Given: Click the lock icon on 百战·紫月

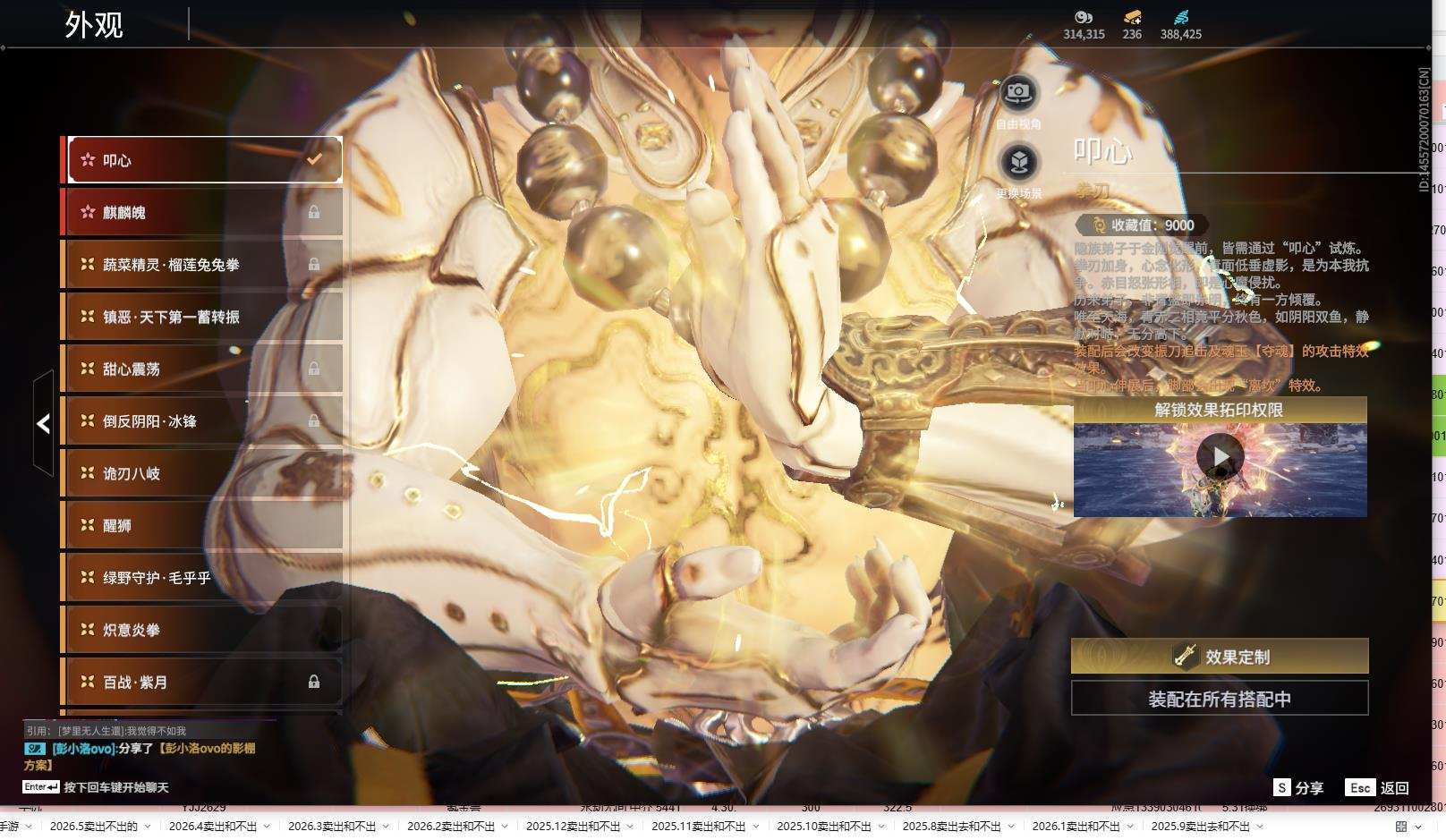Looking at the screenshot, I should point(314,682).
